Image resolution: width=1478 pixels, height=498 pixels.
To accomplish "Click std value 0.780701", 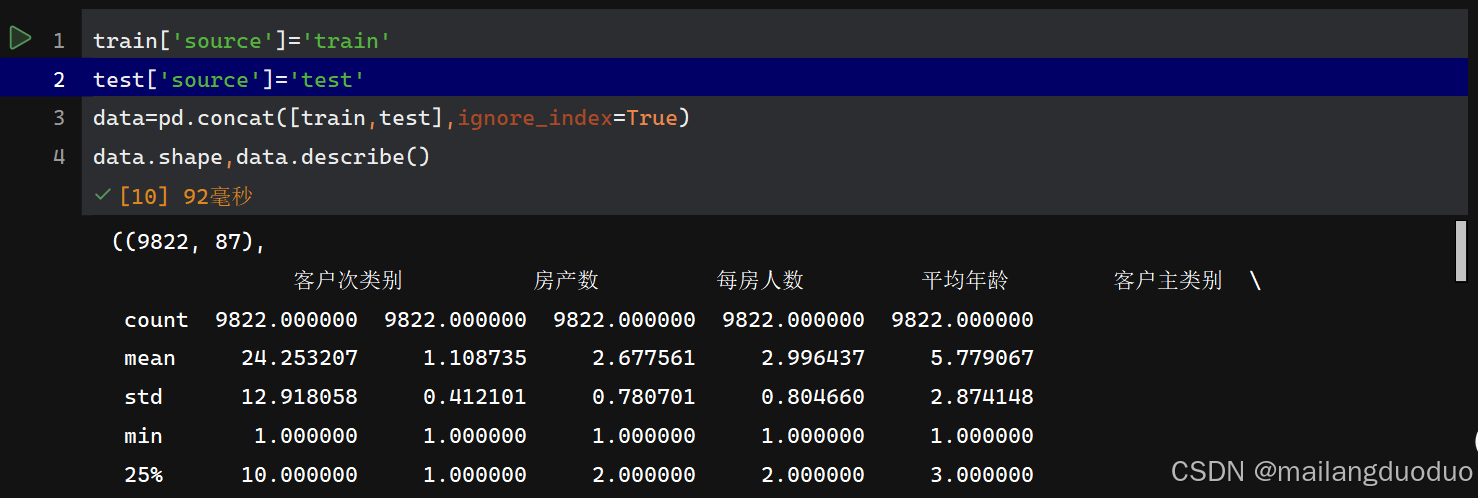I will 644,397.
